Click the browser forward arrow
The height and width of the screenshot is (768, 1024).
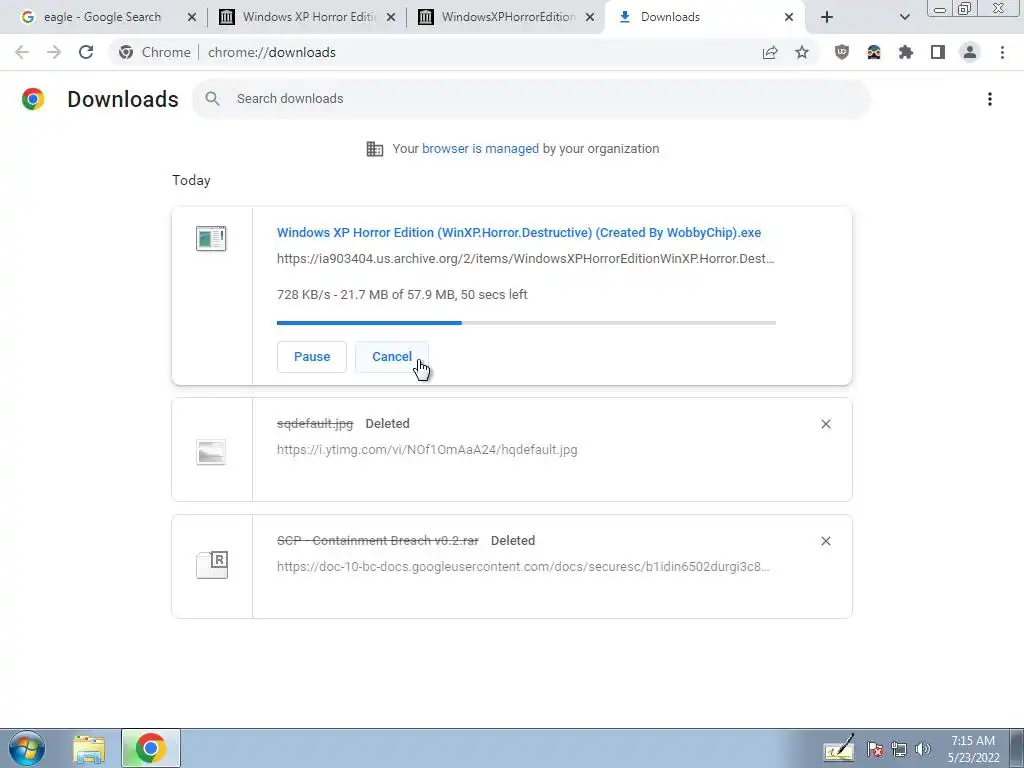[54, 52]
